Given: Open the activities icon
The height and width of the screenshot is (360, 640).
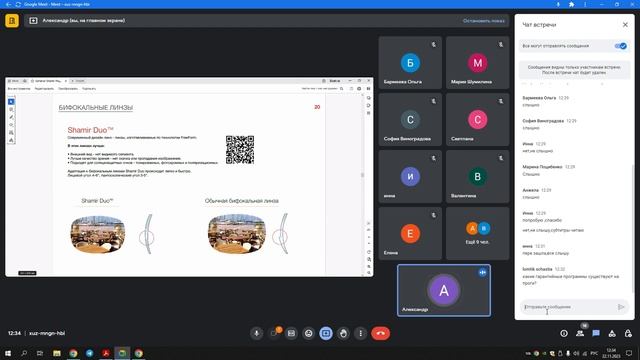Looking at the screenshot, I should (612, 333).
